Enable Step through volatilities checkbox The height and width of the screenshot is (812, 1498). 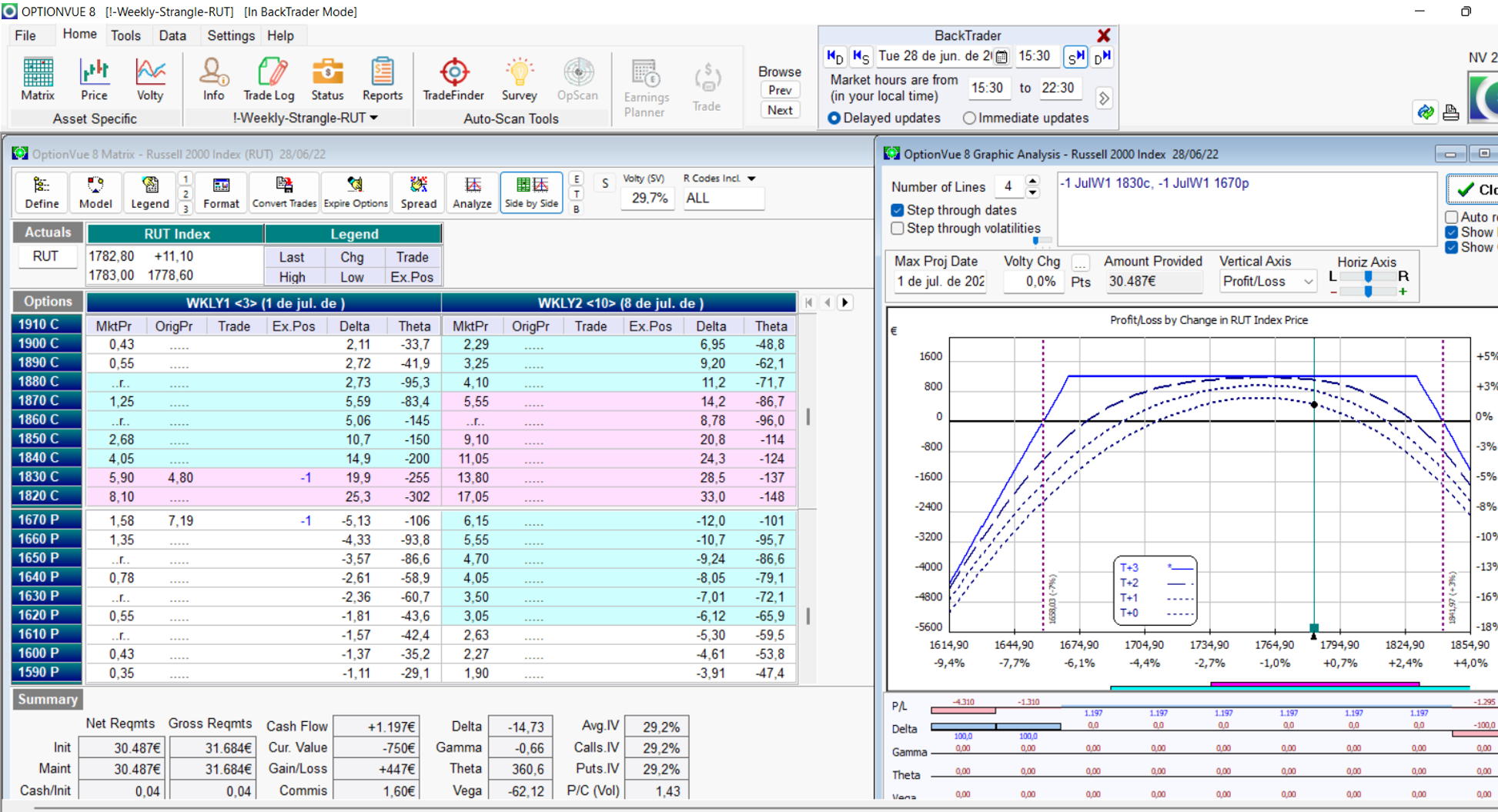pos(897,229)
